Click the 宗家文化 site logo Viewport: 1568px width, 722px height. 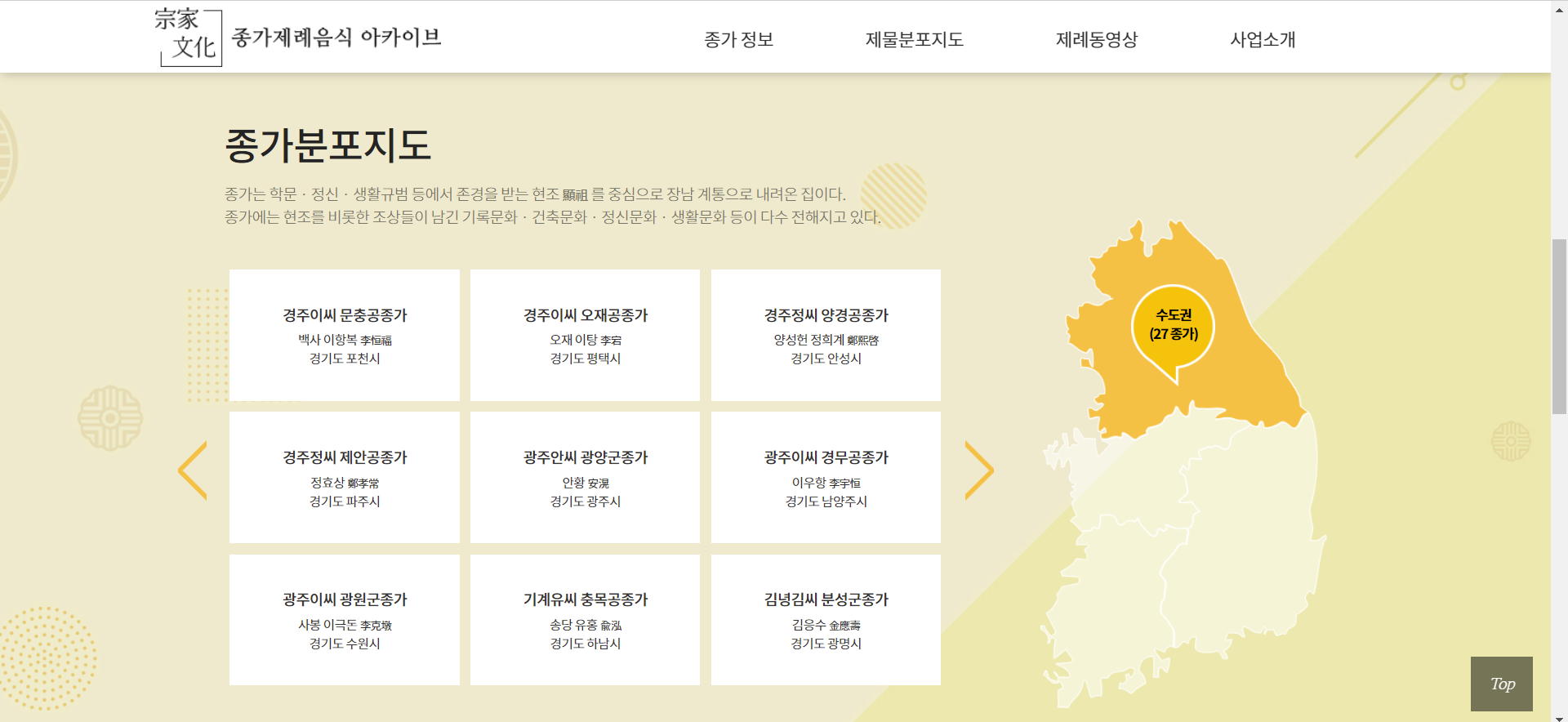point(189,38)
